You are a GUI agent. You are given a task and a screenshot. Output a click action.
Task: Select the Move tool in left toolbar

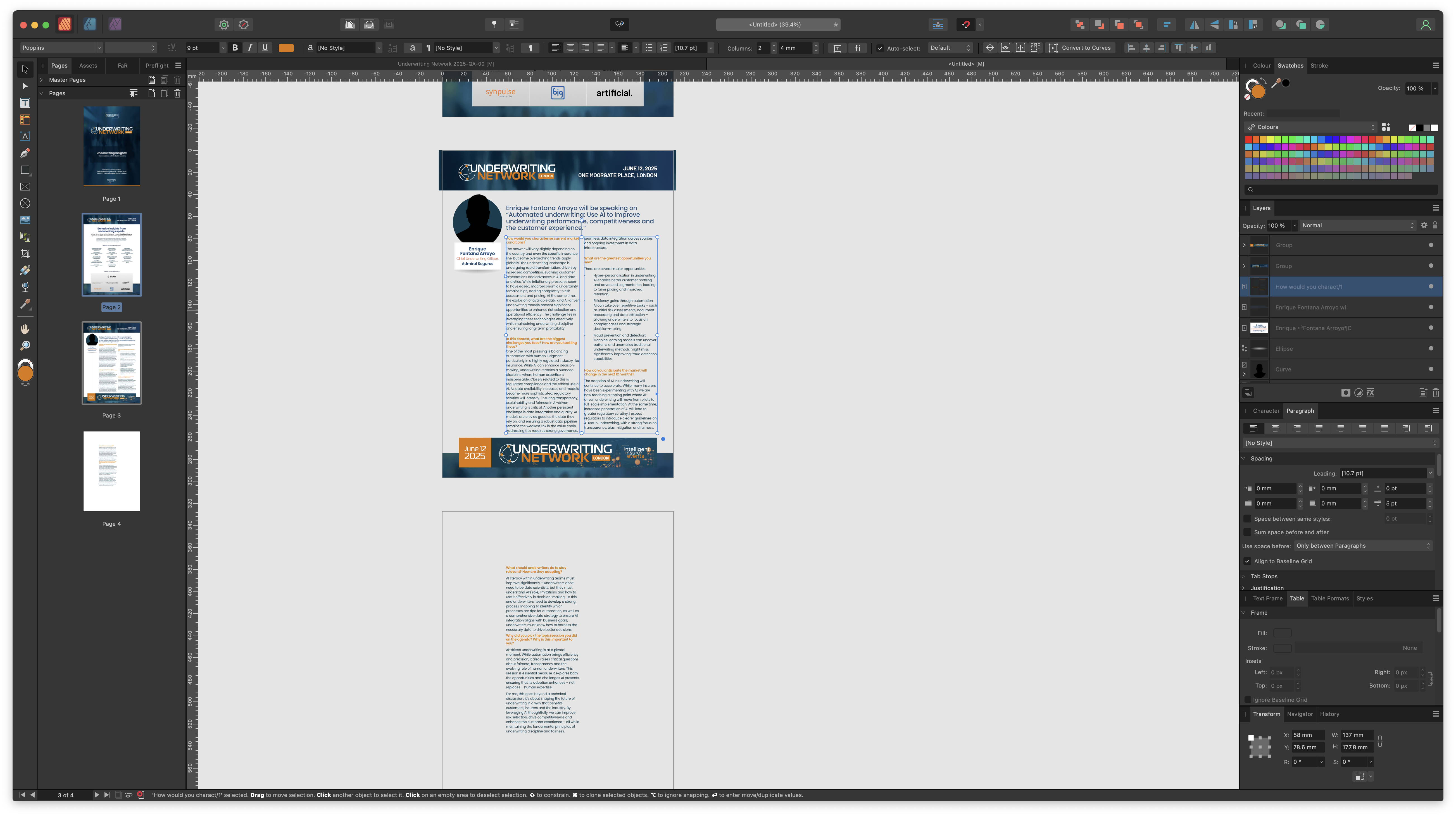coord(25,70)
